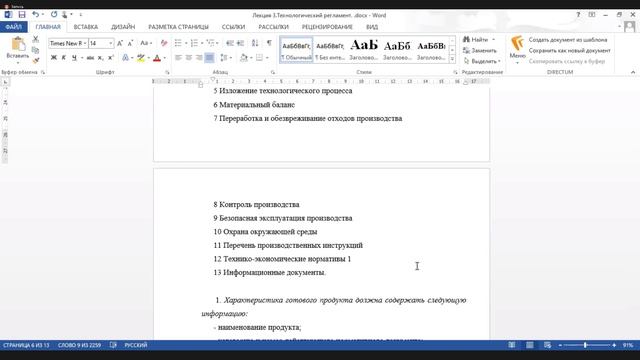Click РУССКИЙ language in status bar
Viewport: 640px width, 360px height.
coord(136,345)
